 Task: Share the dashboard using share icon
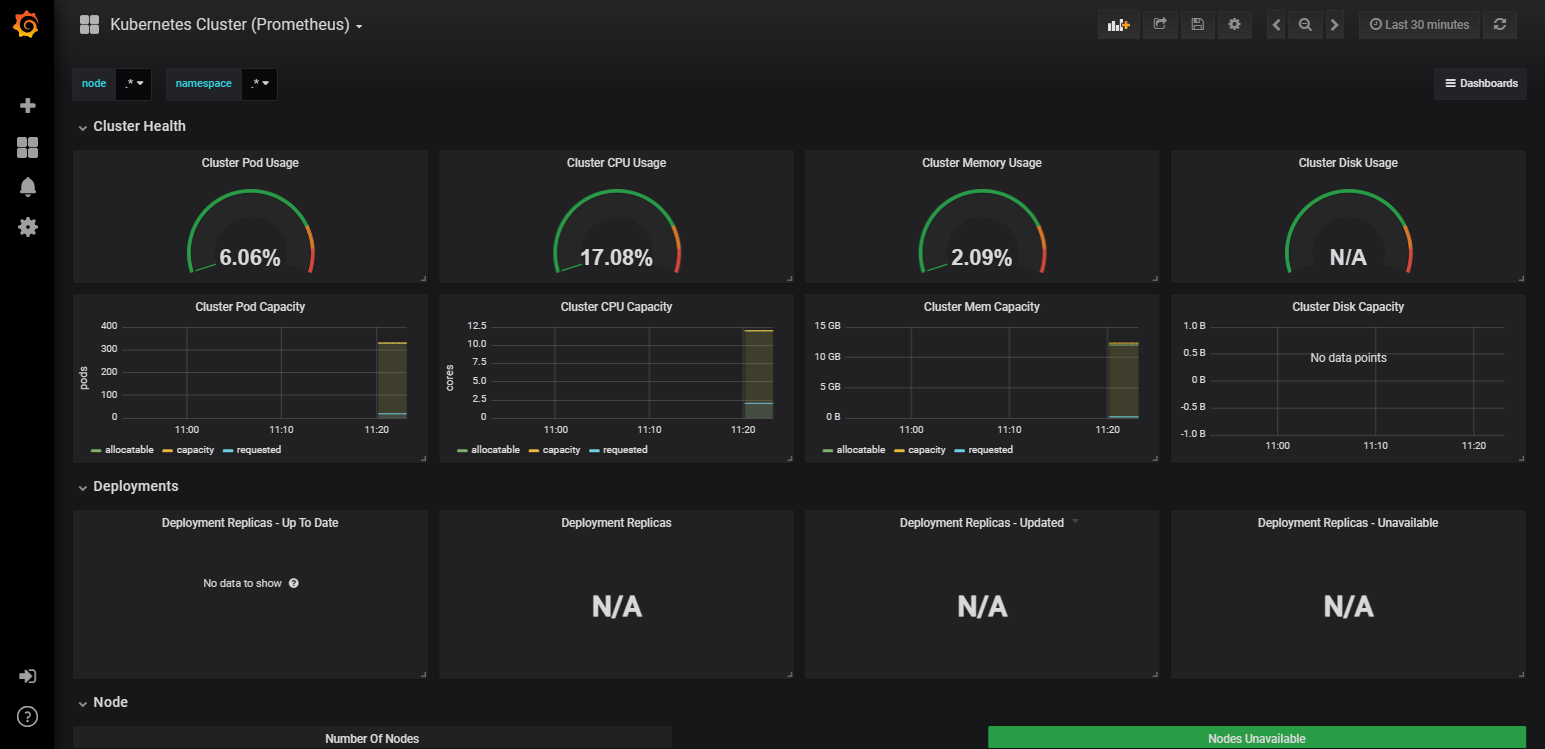click(x=1160, y=25)
